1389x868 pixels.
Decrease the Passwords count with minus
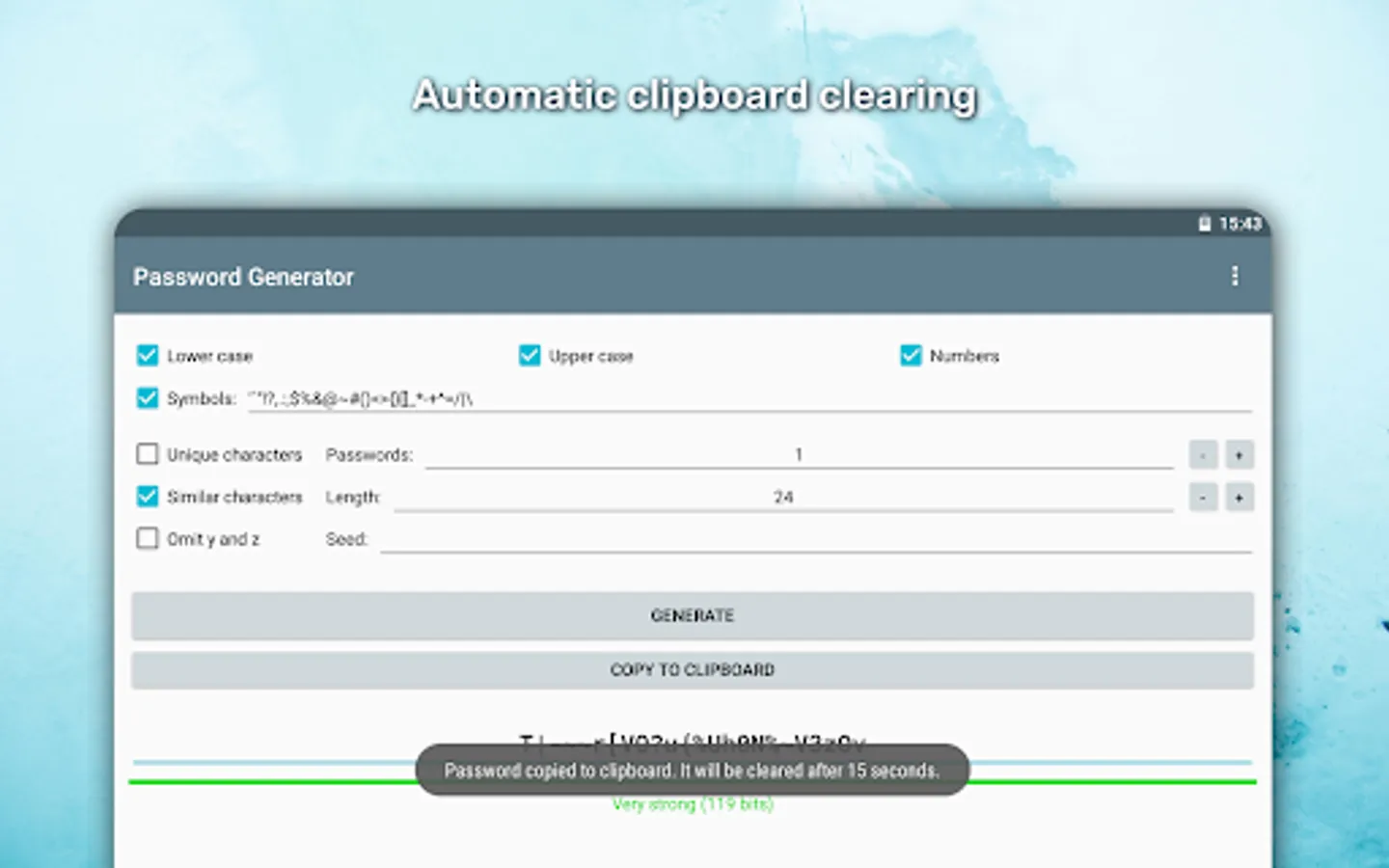point(1203,453)
